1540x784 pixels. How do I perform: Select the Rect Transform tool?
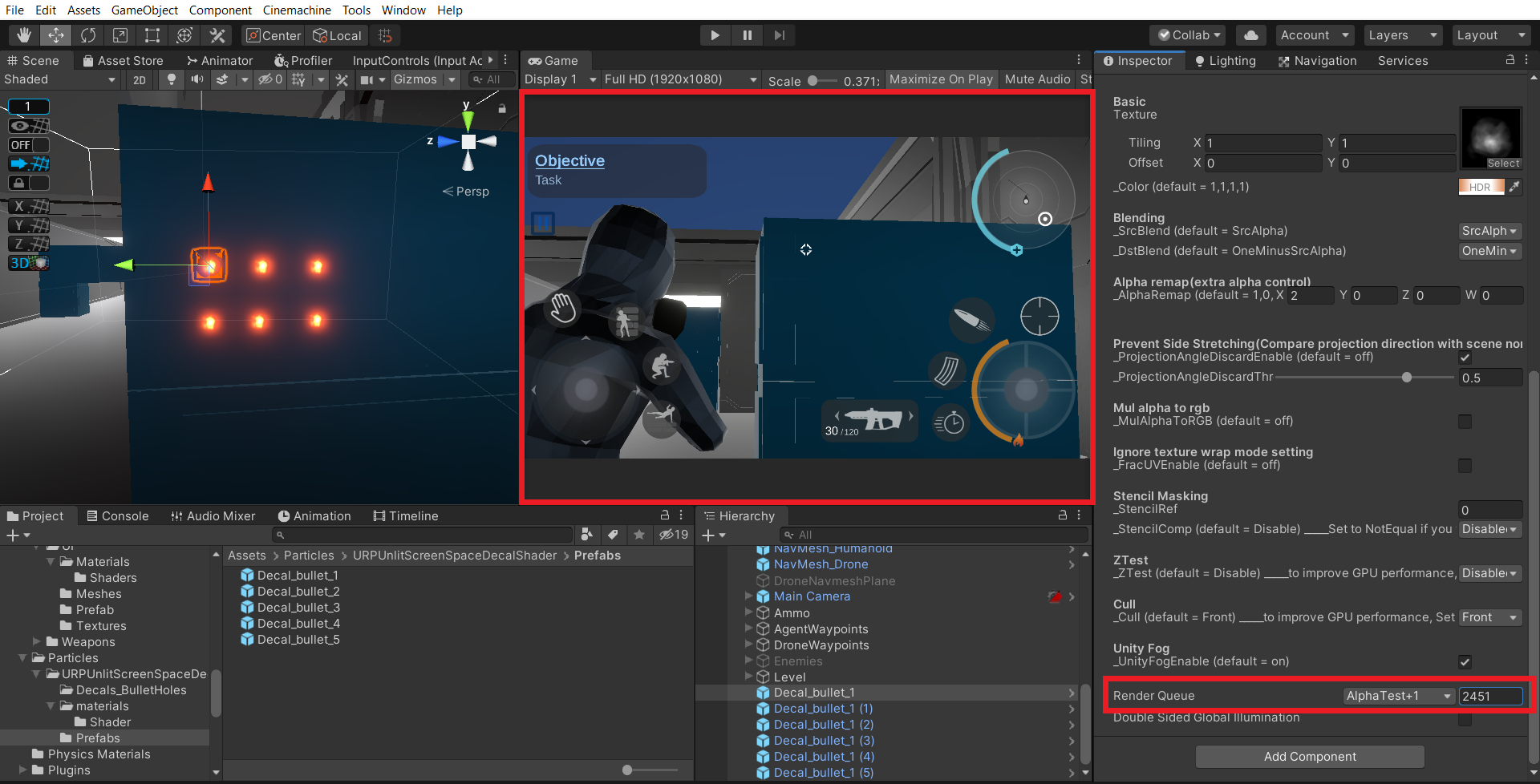(x=152, y=35)
